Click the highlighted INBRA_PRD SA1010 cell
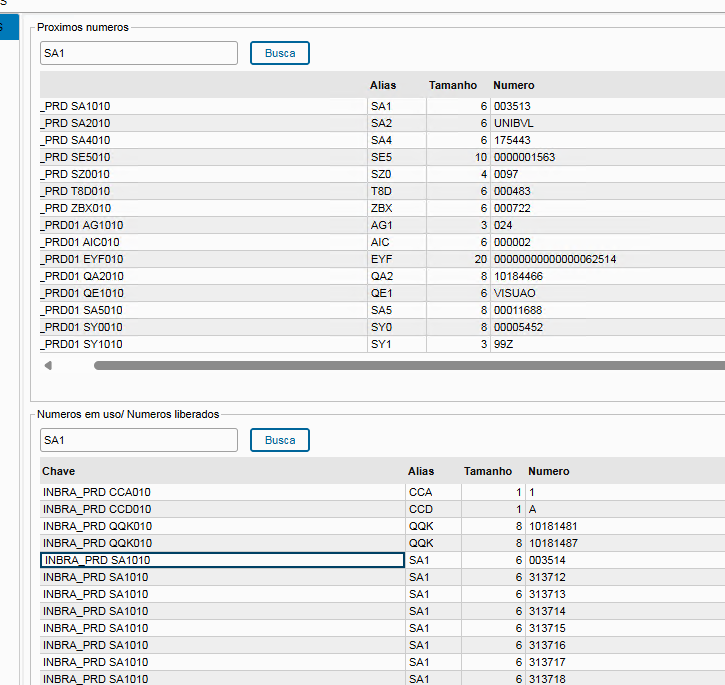Image resolution: width=725 pixels, height=685 pixels. pyautogui.click(x=222, y=560)
